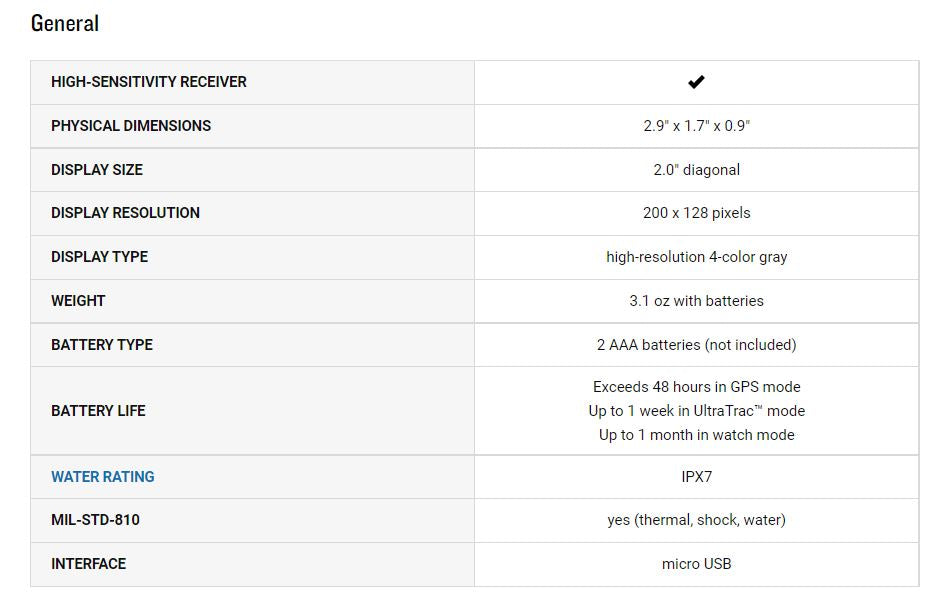Click the Display Size label
The image size is (934, 615).
click(97, 170)
